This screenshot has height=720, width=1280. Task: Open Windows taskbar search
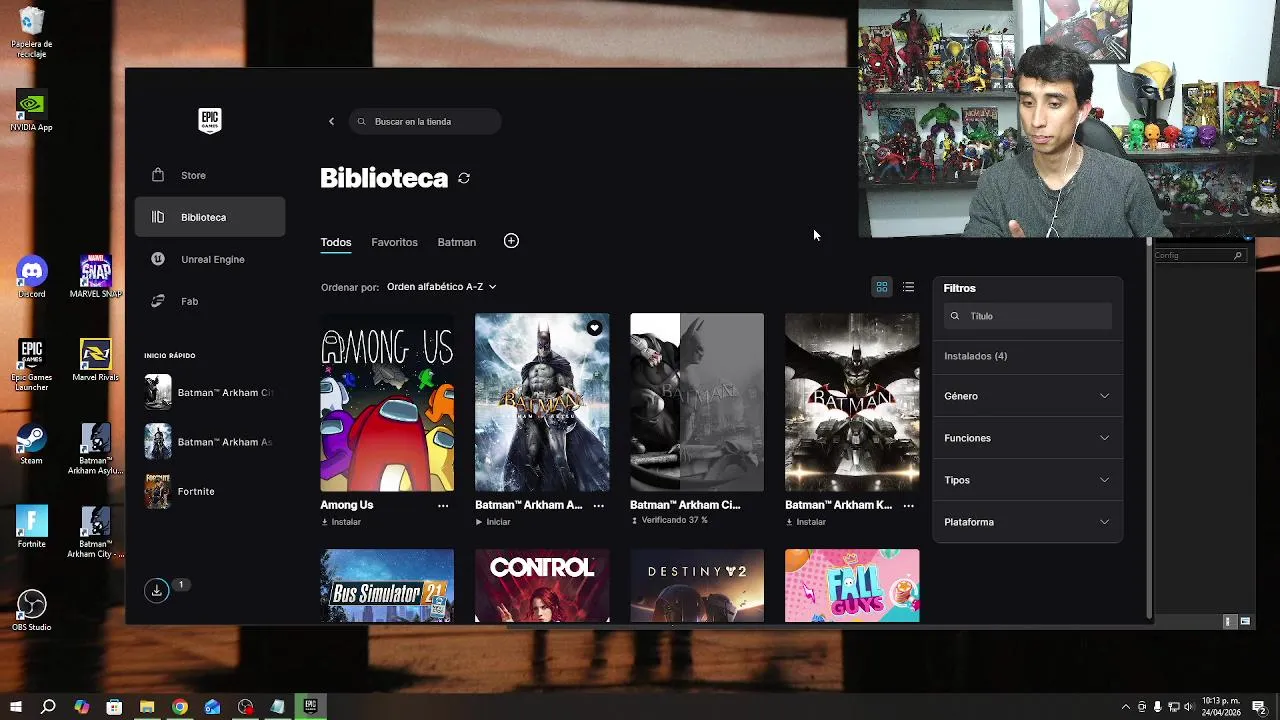[x=48, y=707]
